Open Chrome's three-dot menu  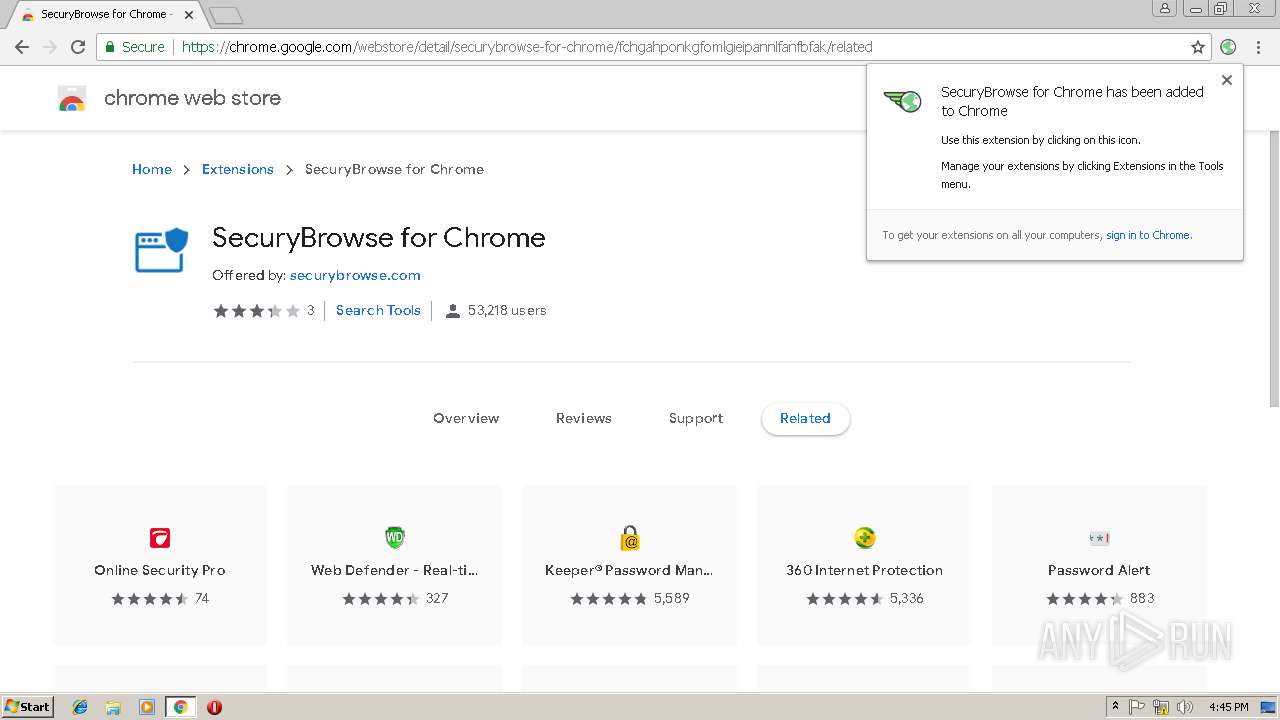pyautogui.click(x=1258, y=47)
